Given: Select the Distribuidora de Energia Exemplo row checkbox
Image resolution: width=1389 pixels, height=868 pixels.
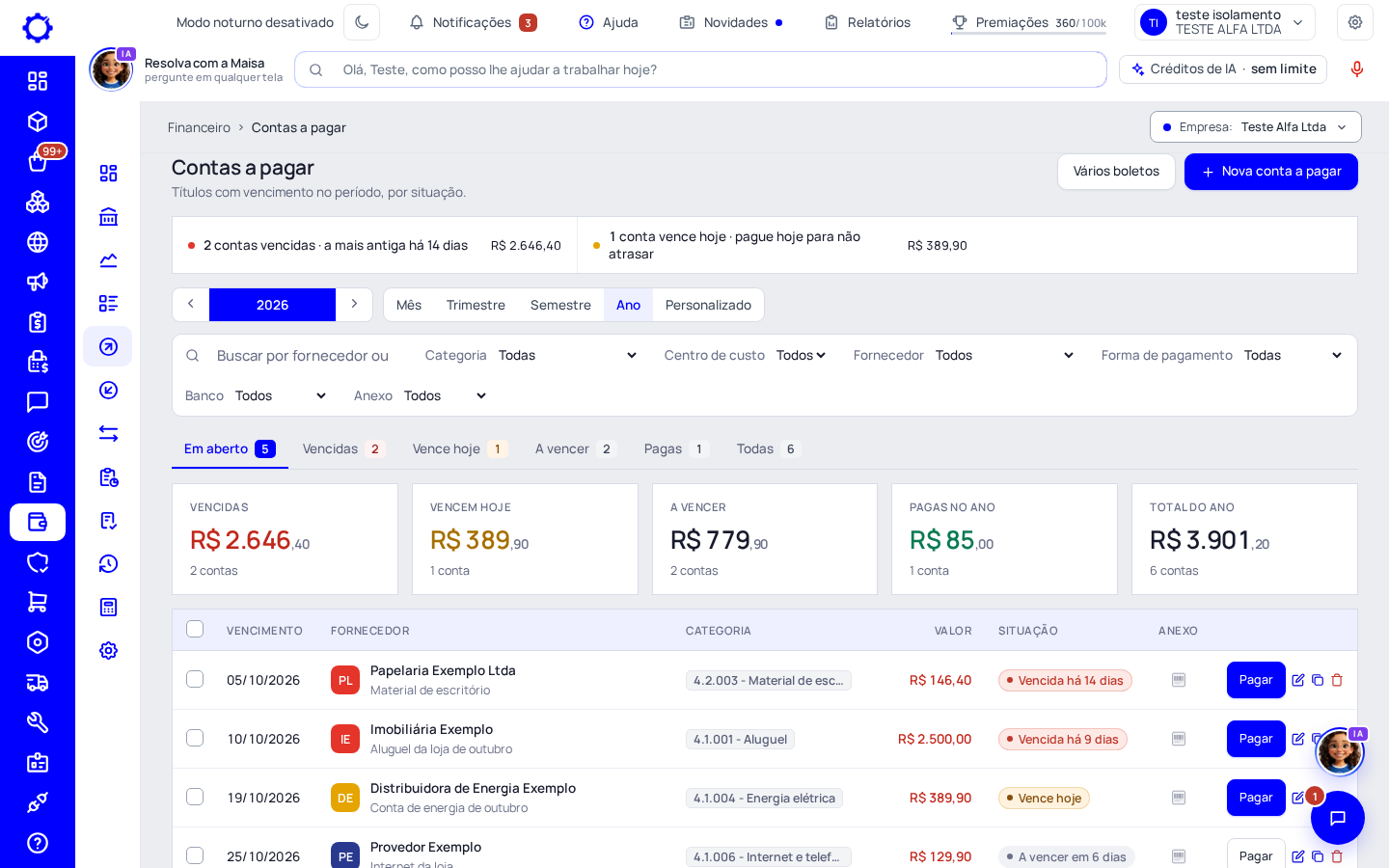Looking at the screenshot, I should click(x=195, y=797).
